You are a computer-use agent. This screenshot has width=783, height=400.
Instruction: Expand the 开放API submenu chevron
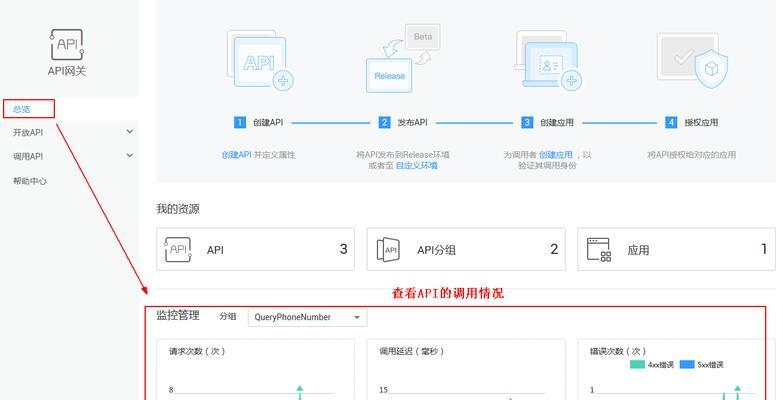(x=130, y=132)
